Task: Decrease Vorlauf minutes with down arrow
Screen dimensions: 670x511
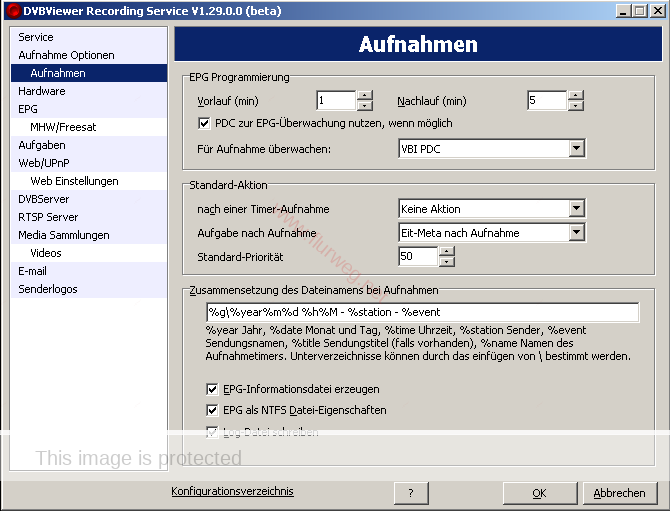Action: click(364, 106)
